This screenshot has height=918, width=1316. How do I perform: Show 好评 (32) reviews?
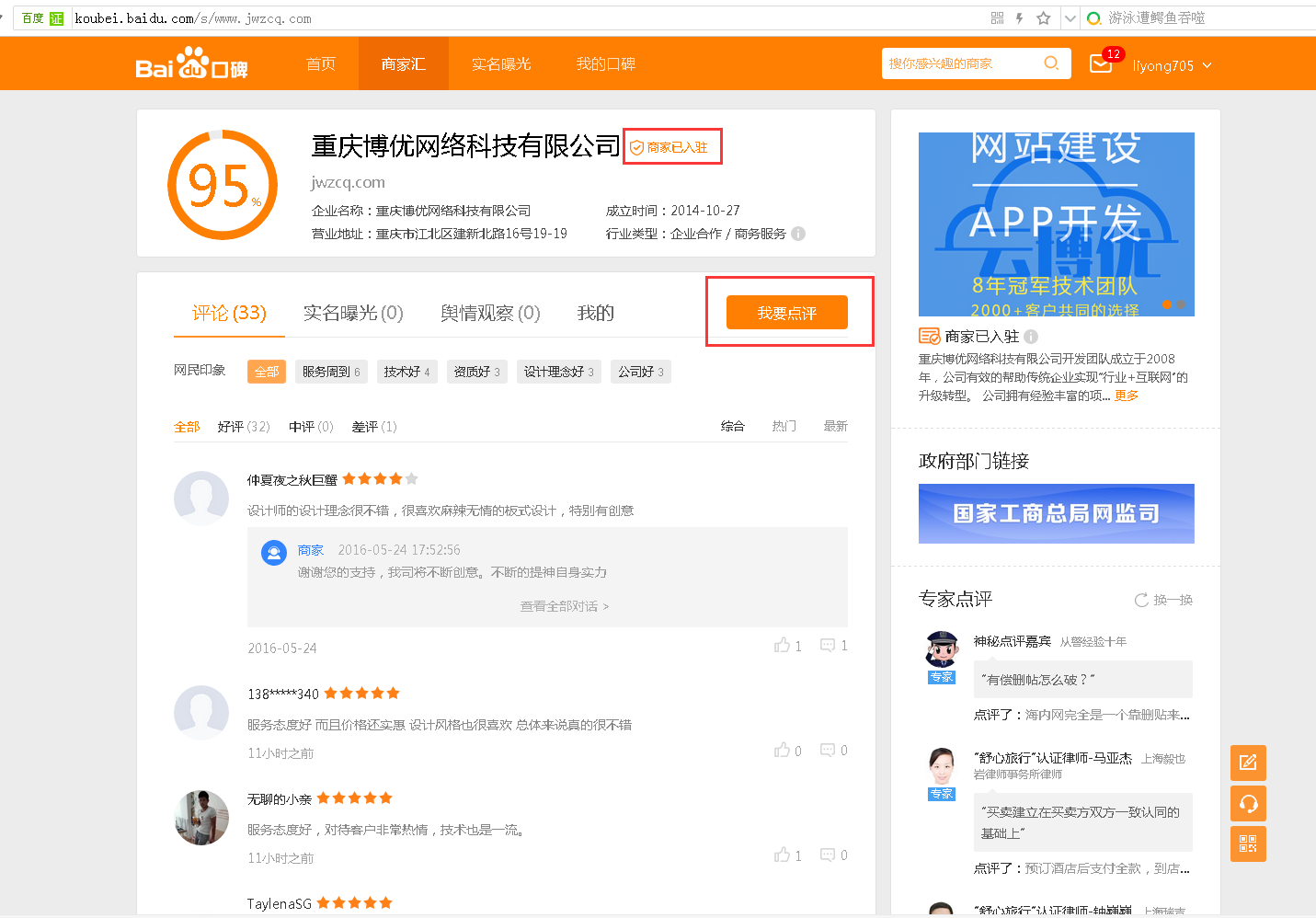point(244,427)
